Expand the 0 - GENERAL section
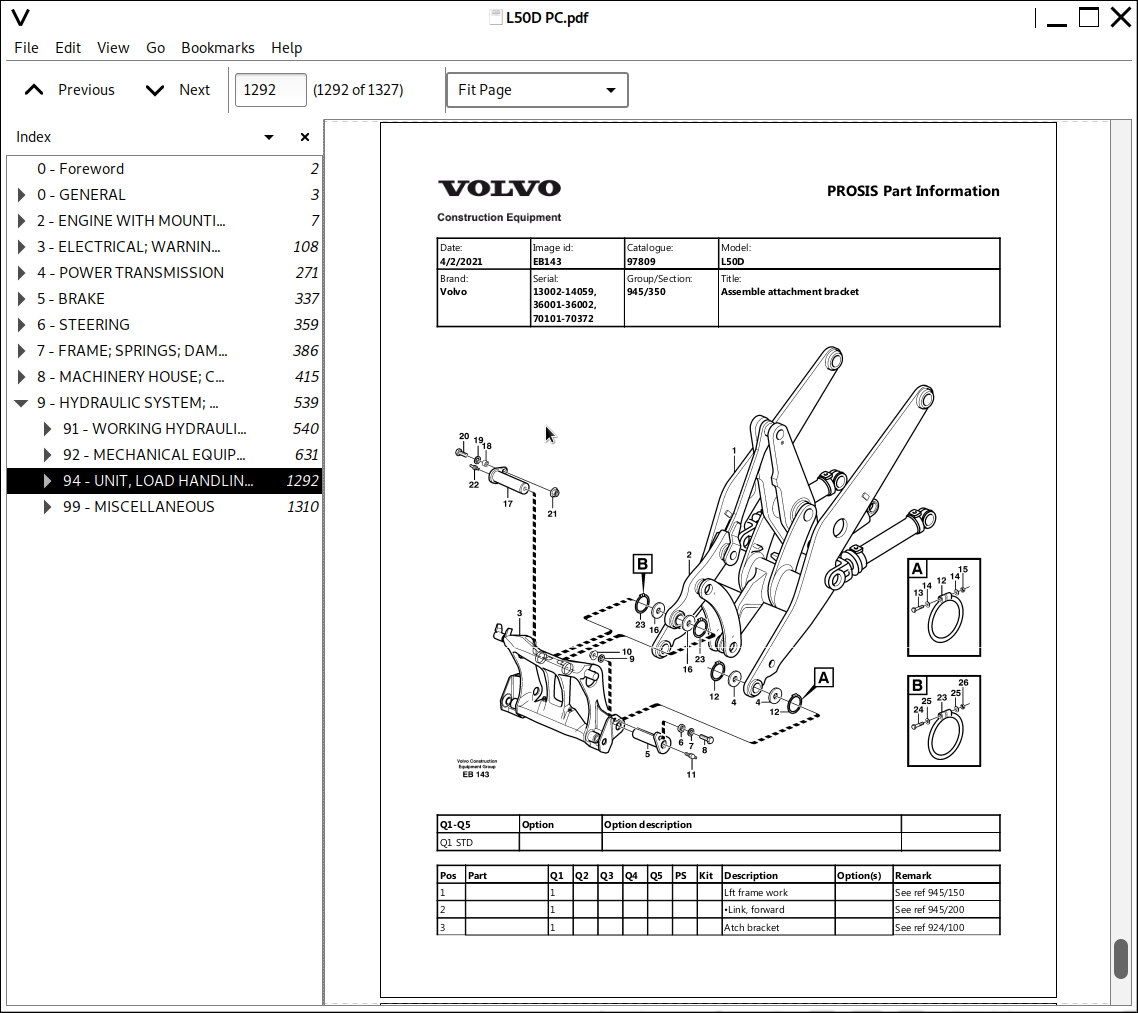The height and width of the screenshot is (1013, 1138). (21, 194)
